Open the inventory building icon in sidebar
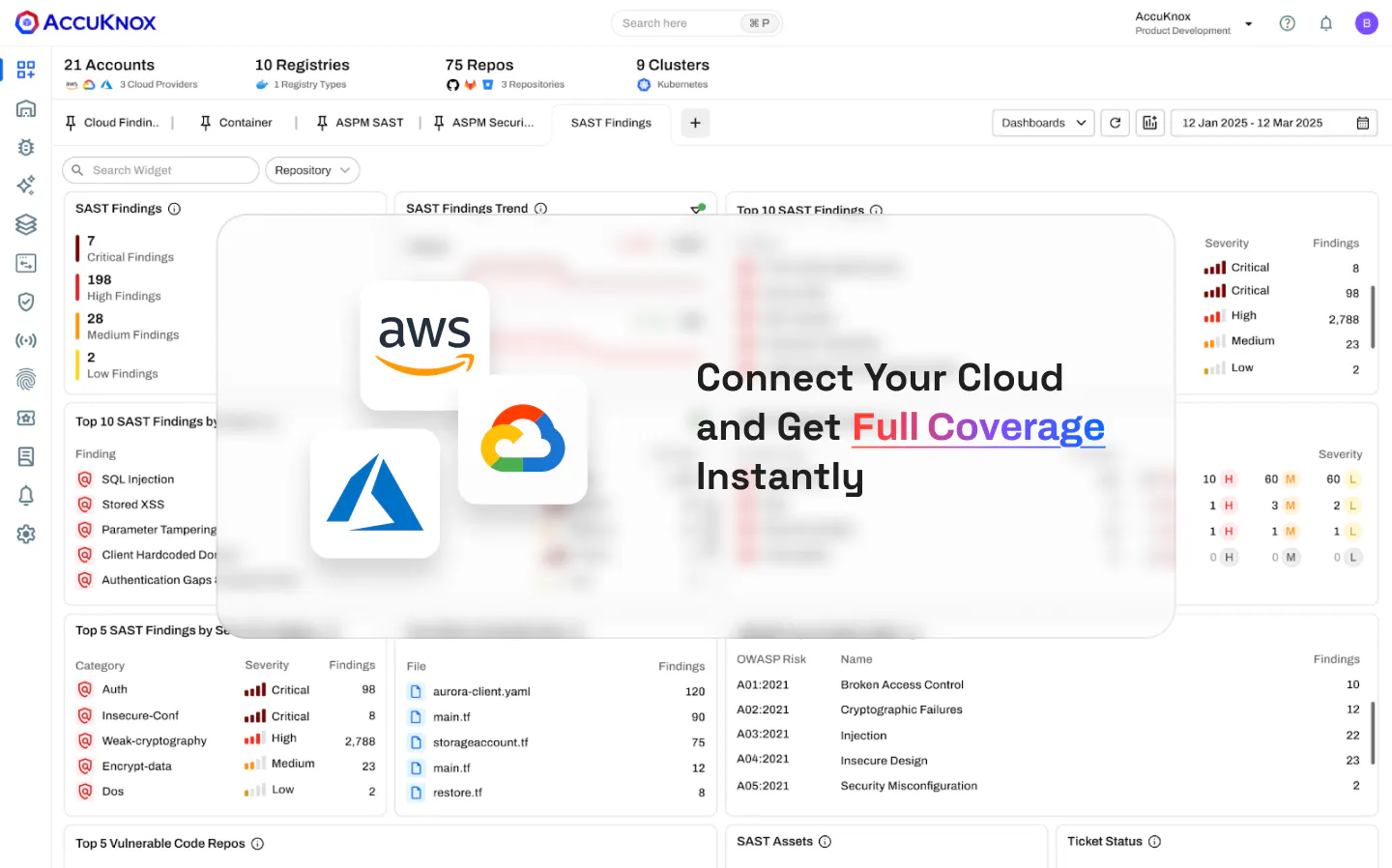The width and height of the screenshot is (1392, 868). click(26, 108)
